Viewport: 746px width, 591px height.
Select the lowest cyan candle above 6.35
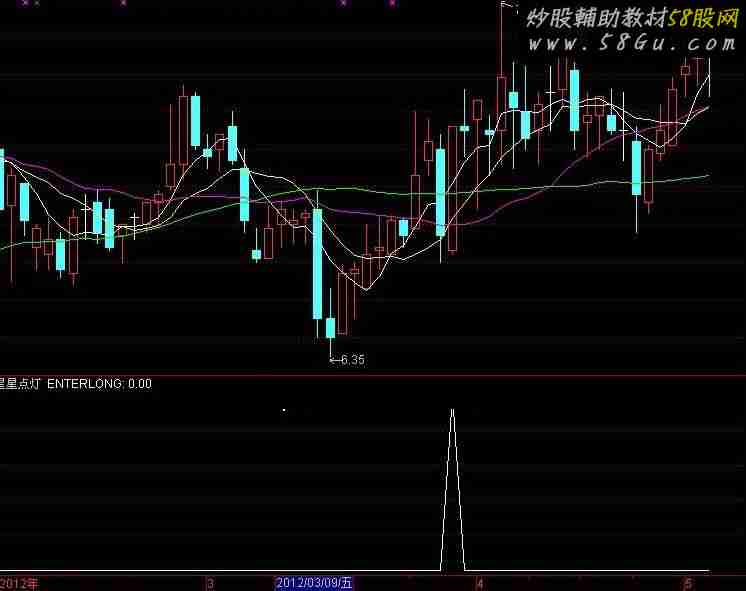[330, 327]
